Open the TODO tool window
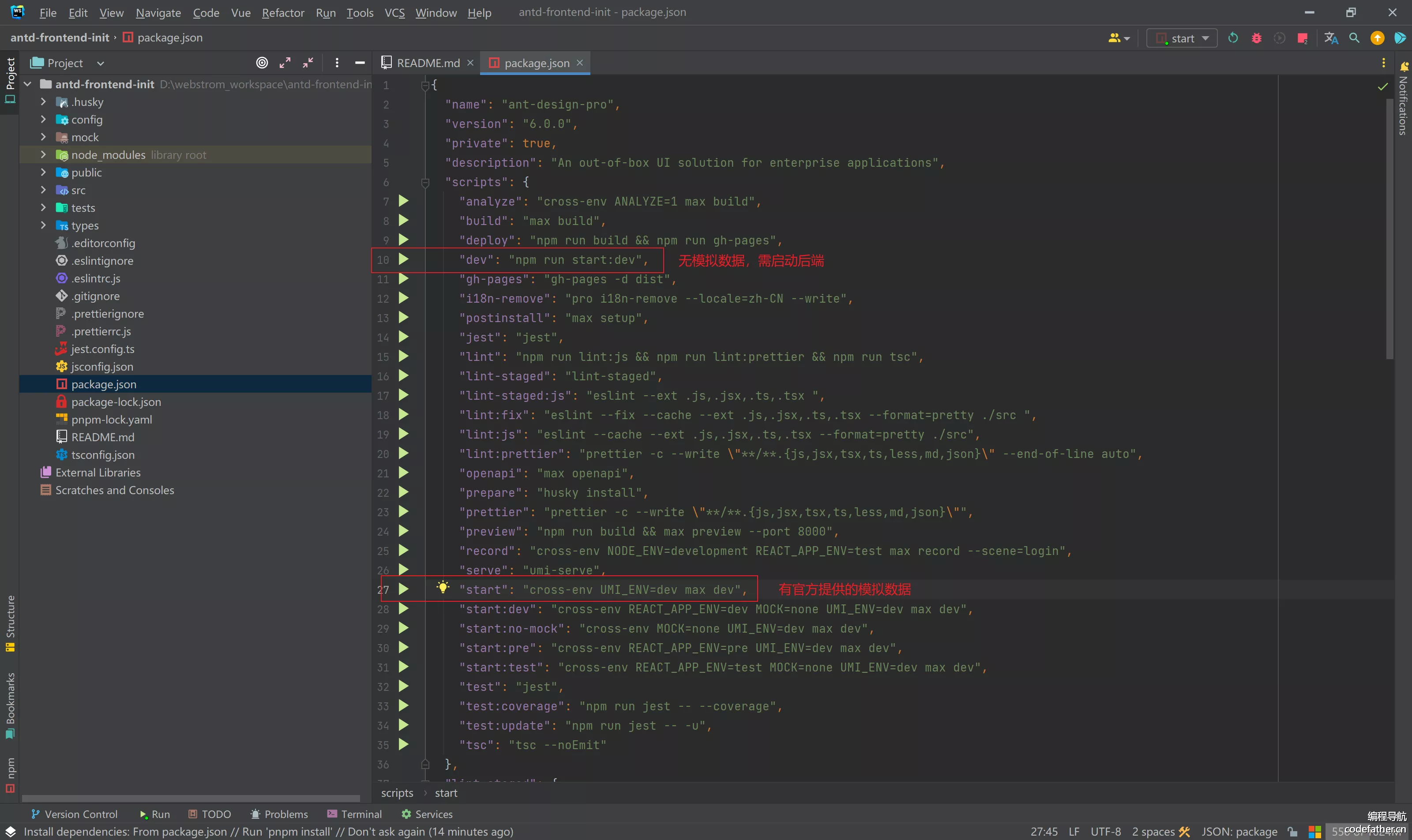The height and width of the screenshot is (840, 1412). click(x=210, y=814)
